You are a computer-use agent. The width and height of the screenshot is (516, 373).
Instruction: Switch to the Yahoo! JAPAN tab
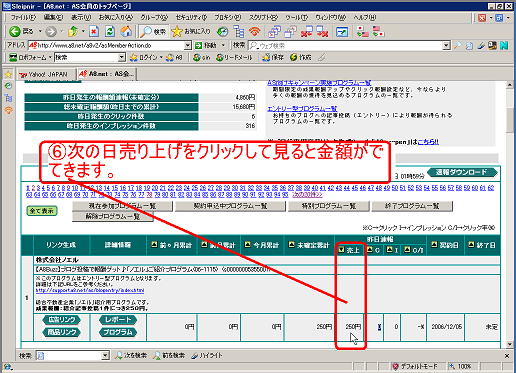pyautogui.click(x=44, y=74)
